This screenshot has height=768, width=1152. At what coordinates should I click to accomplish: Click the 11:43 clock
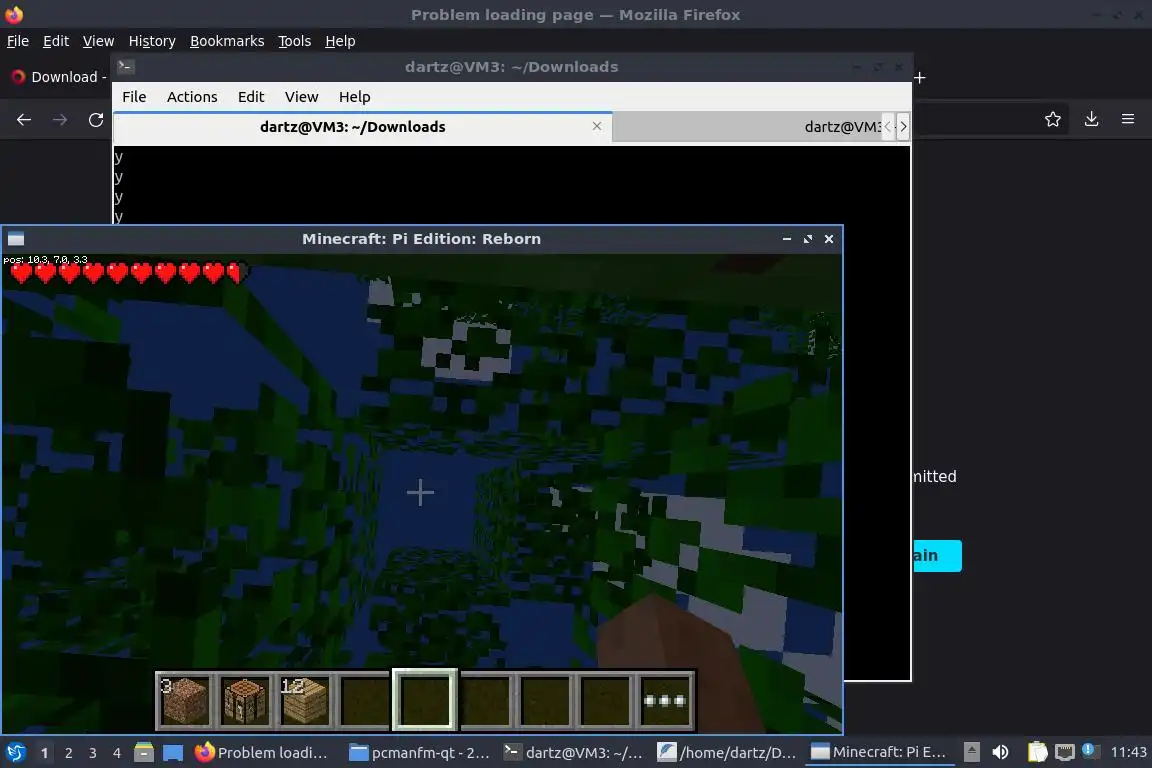(x=1128, y=752)
